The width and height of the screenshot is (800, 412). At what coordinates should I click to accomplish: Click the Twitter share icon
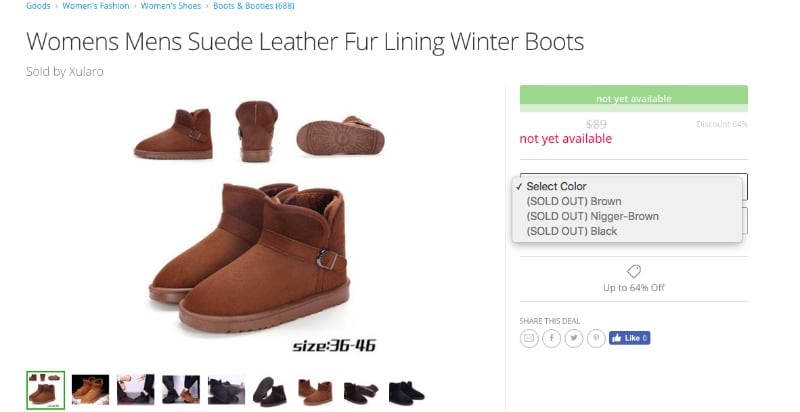coord(573,338)
